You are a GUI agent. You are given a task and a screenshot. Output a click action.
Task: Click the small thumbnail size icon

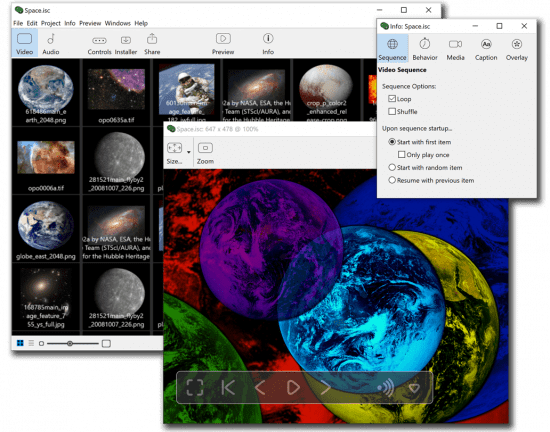[41, 343]
